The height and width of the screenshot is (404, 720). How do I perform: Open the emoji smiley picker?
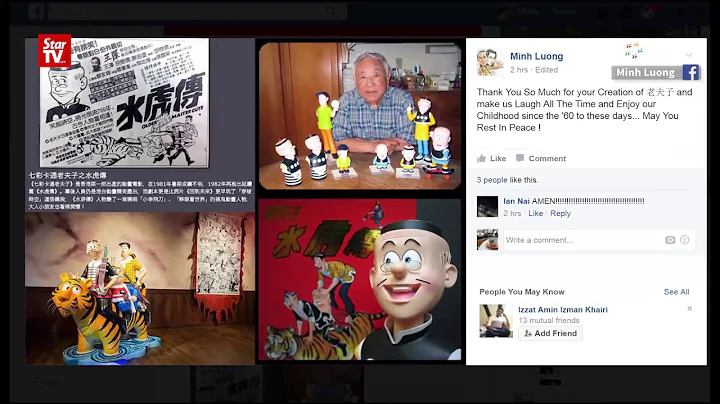pyautogui.click(x=685, y=240)
